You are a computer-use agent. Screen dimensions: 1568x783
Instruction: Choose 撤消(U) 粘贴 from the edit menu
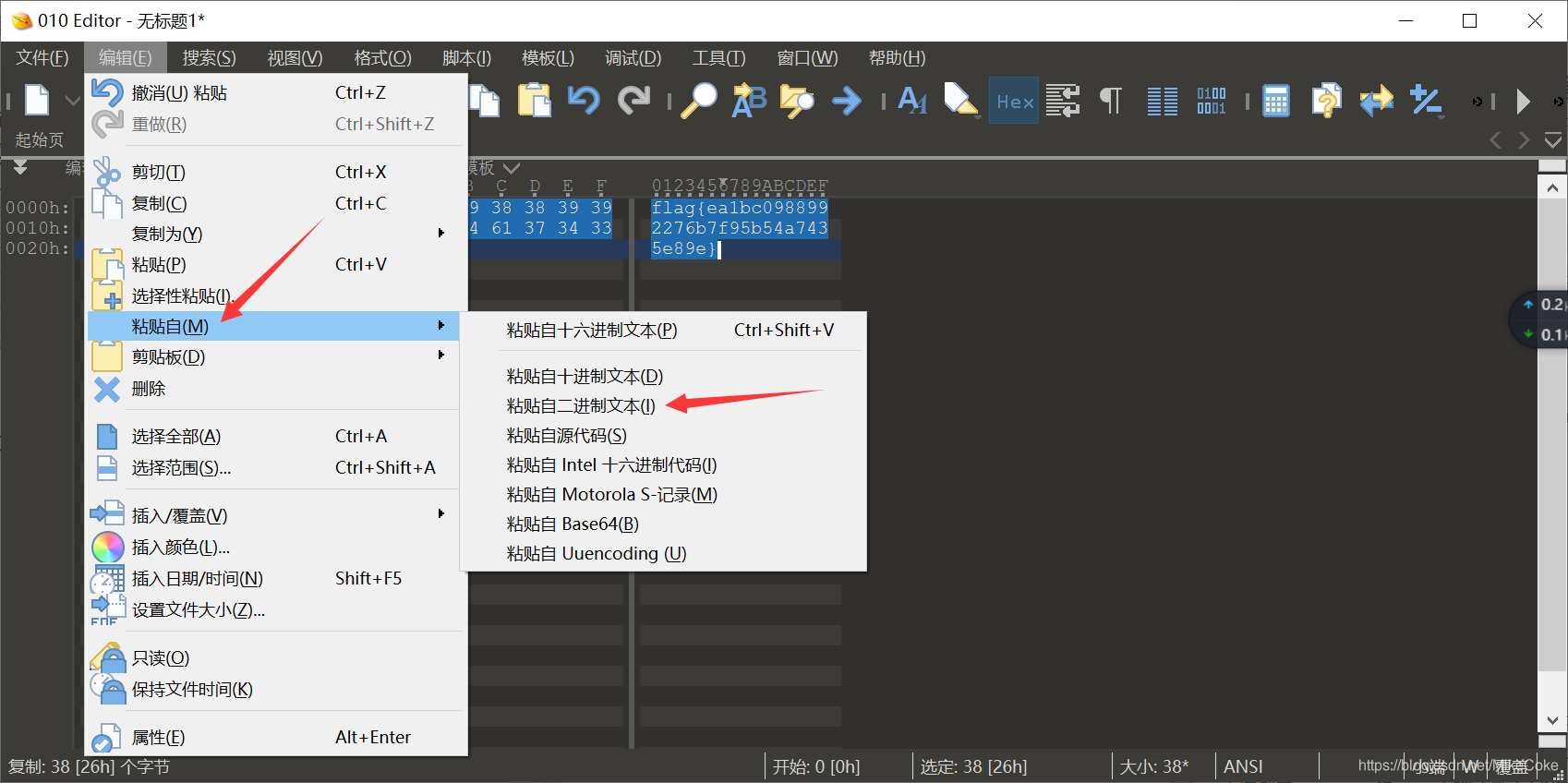(276, 92)
